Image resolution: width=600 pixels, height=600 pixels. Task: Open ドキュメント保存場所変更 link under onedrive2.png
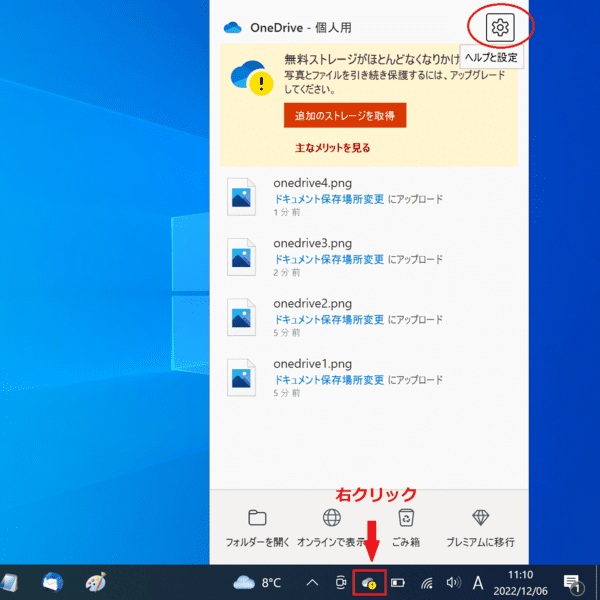pyautogui.click(x=329, y=319)
